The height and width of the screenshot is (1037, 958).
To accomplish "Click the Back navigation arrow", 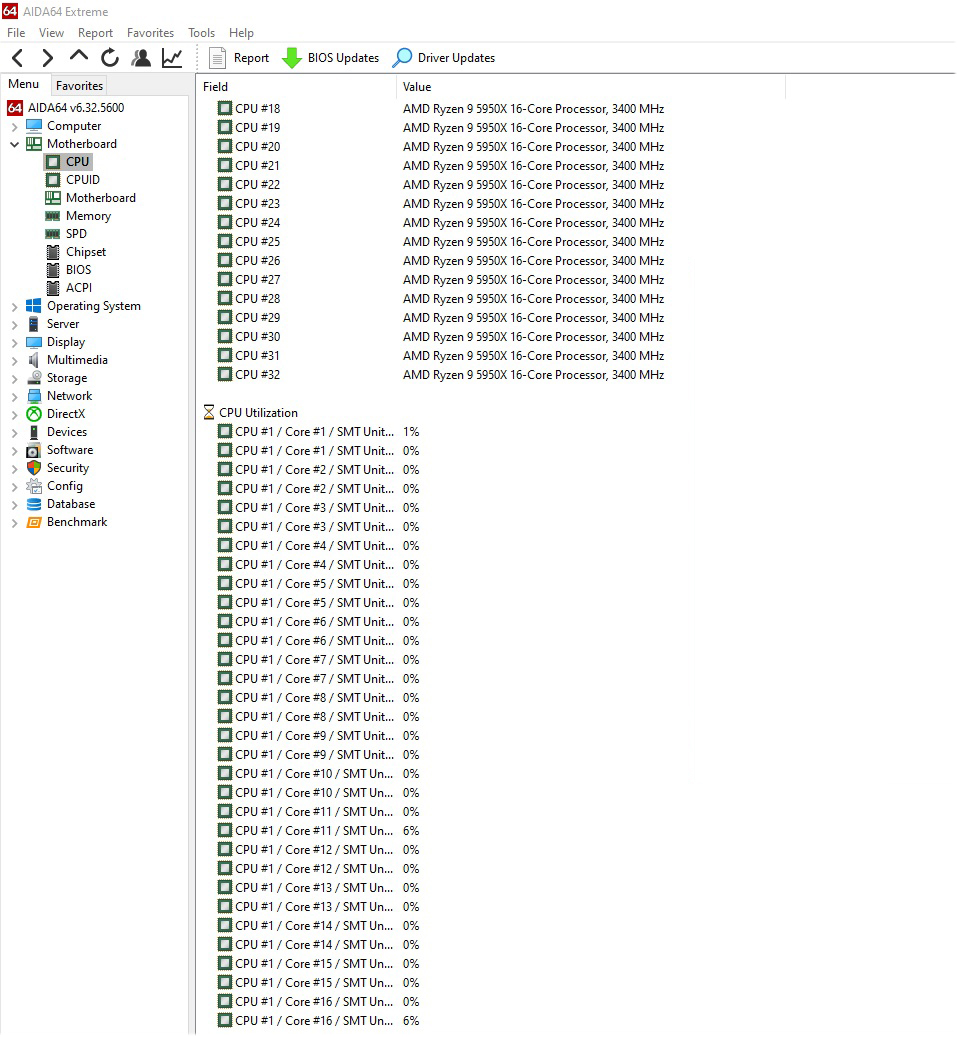I will coord(18,58).
